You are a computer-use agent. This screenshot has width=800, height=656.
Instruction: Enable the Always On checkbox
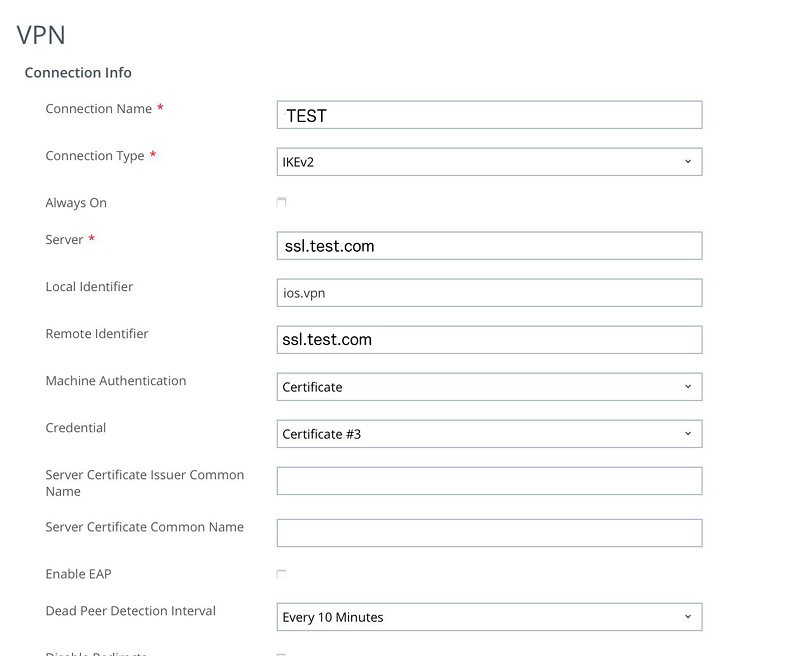pyautogui.click(x=281, y=202)
